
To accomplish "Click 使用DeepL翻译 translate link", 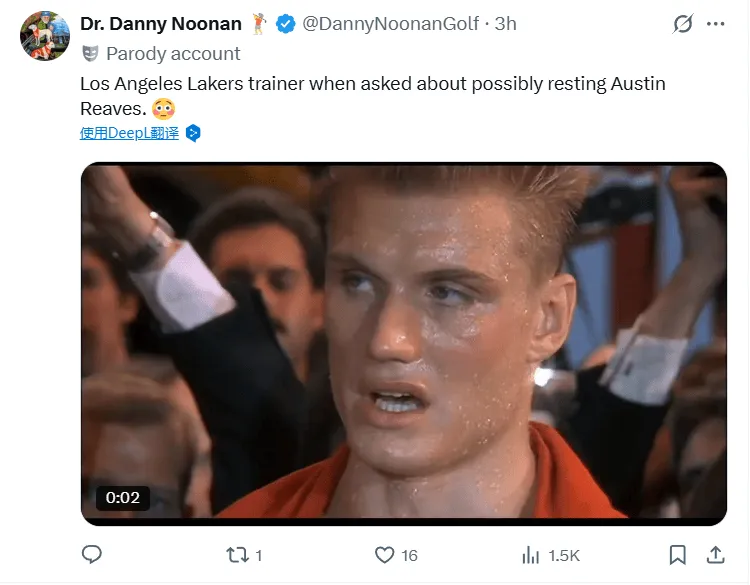I will [x=130, y=133].
